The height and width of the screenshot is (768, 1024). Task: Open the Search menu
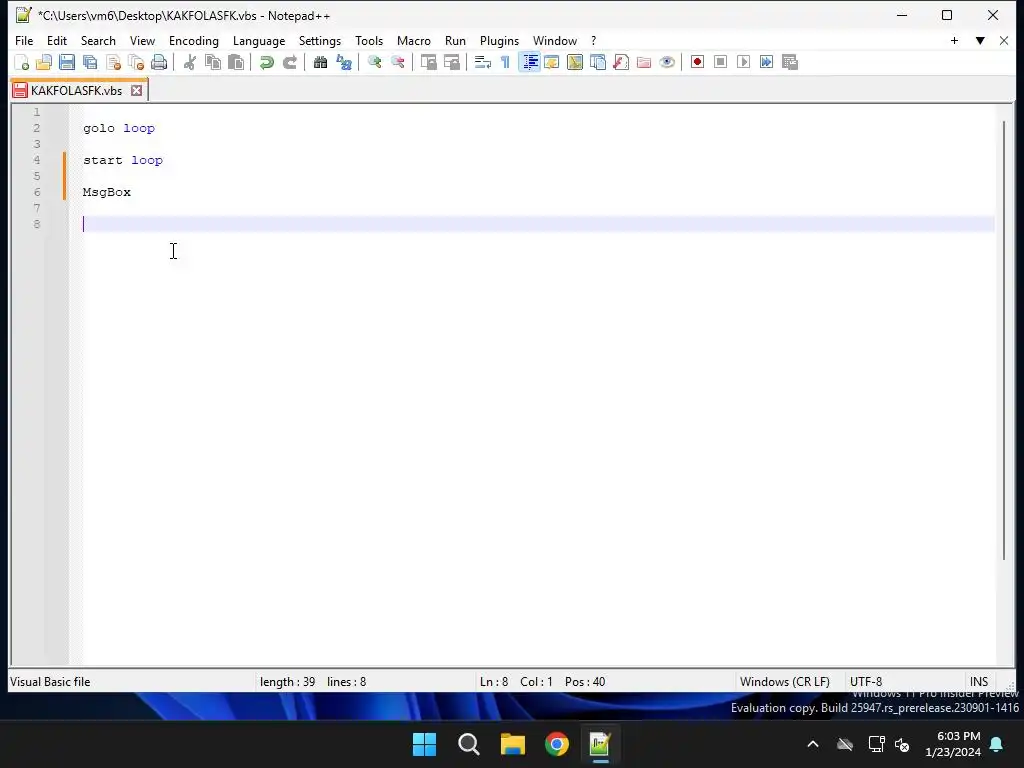coord(98,40)
